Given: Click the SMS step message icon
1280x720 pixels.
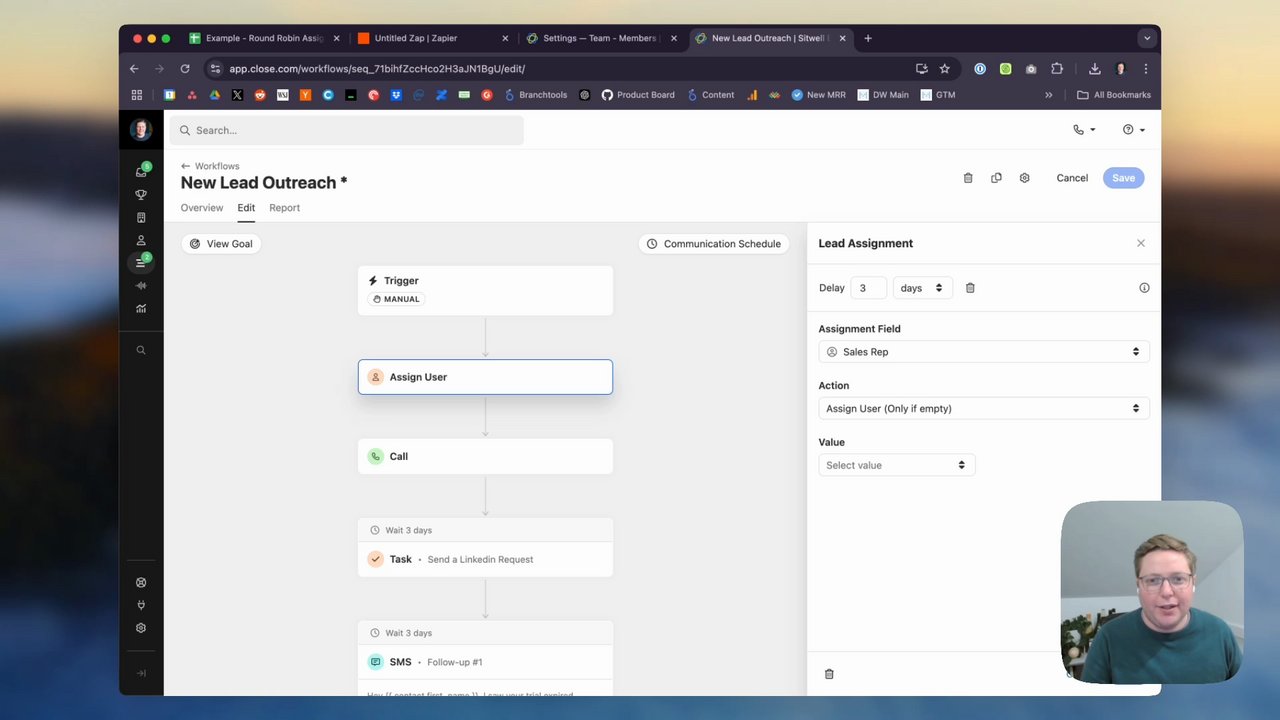Looking at the screenshot, I should pyautogui.click(x=375, y=662).
